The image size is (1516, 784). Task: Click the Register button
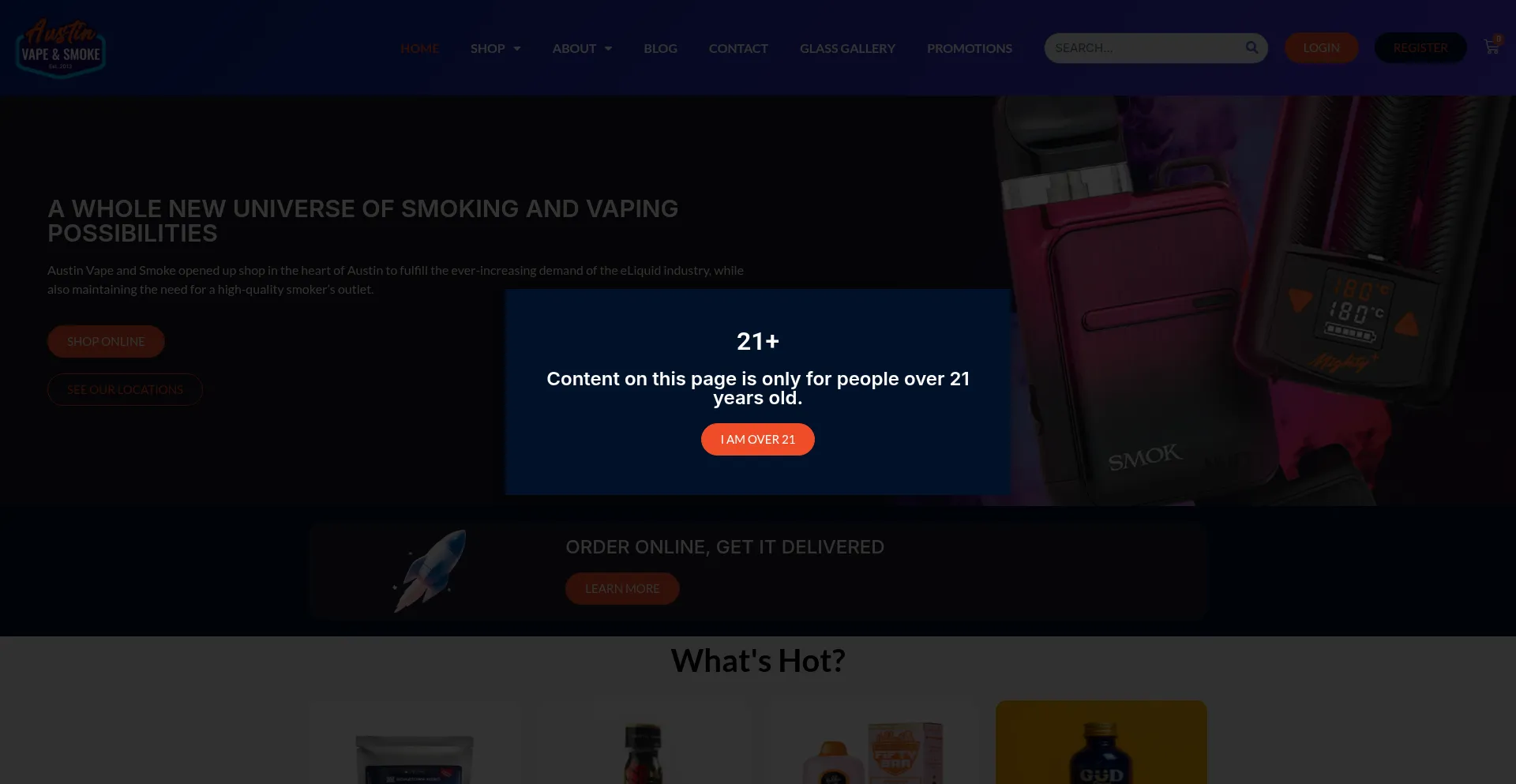coord(1420,47)
